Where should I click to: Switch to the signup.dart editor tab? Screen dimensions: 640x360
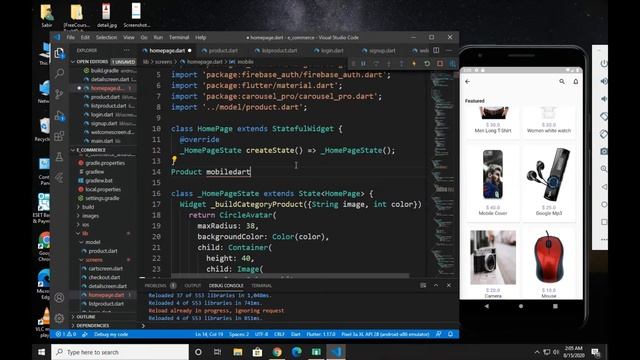pos(382,51)
